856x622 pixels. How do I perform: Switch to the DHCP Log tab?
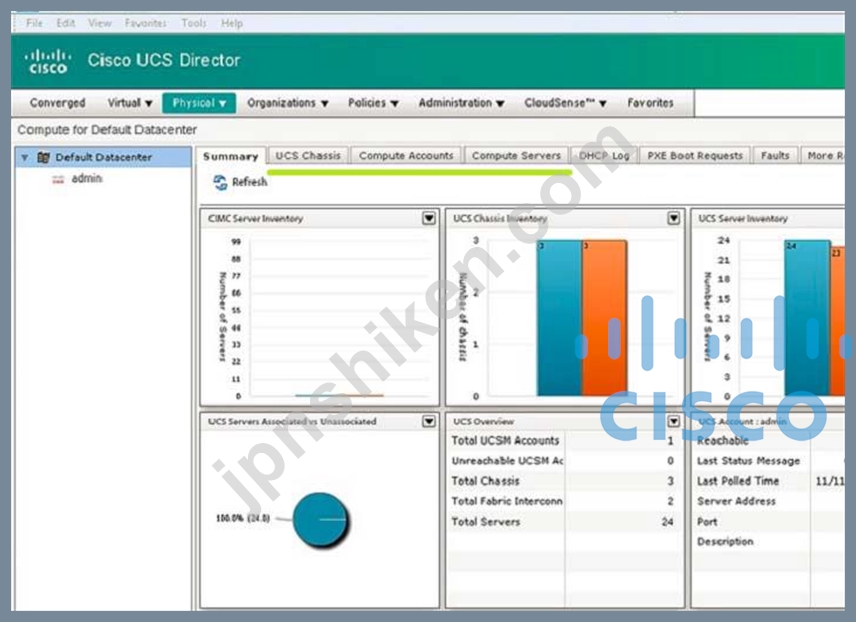pyautogui.click(x=604, y=156)
